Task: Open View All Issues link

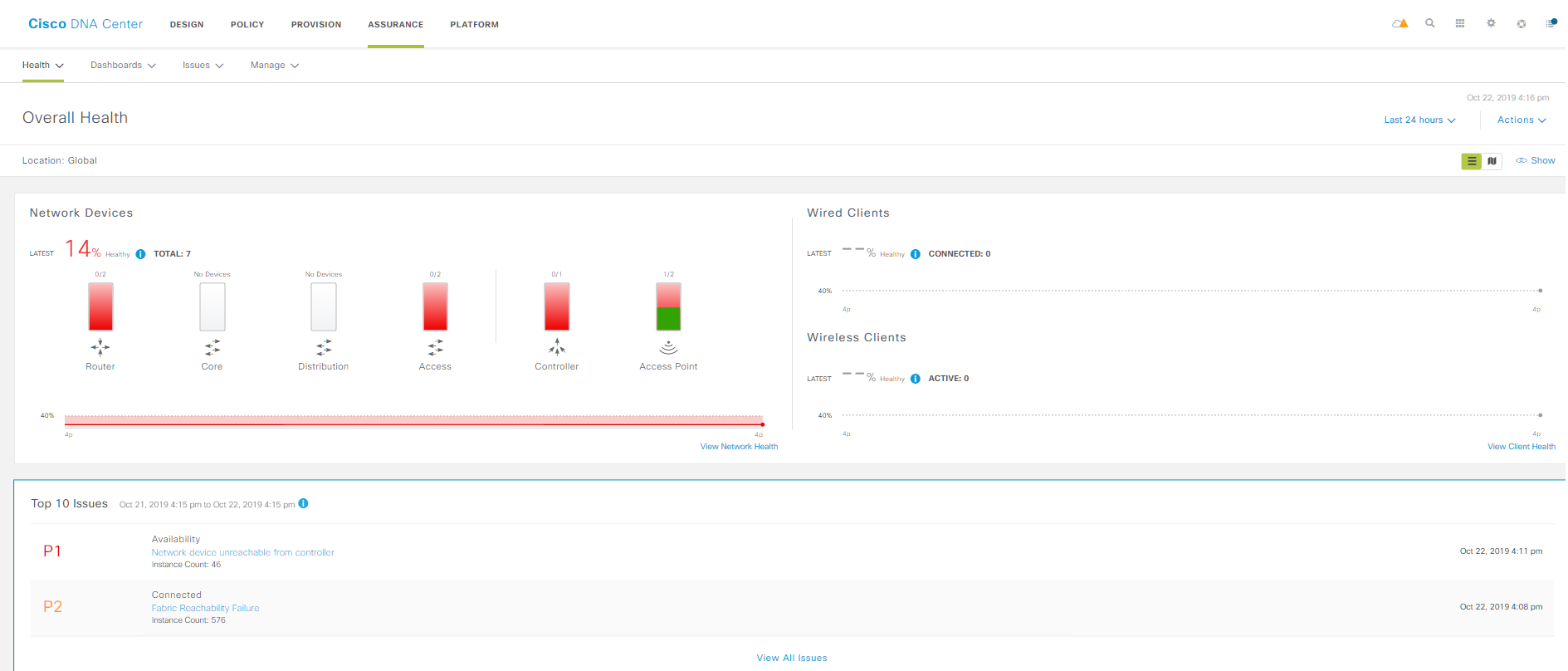Action: 792,658
